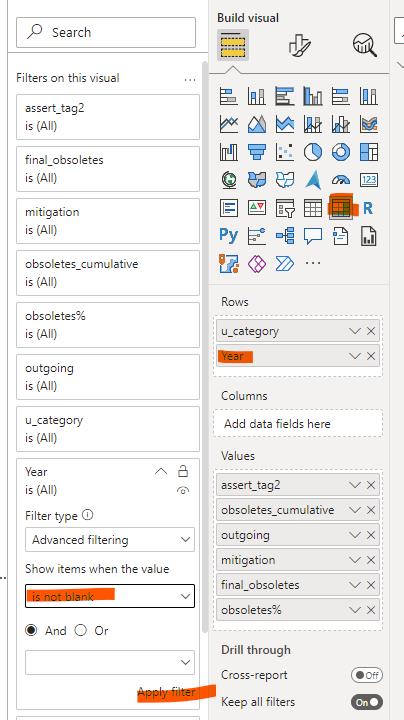Select the 100% stacked column chart visual

[x=369, y=96]
